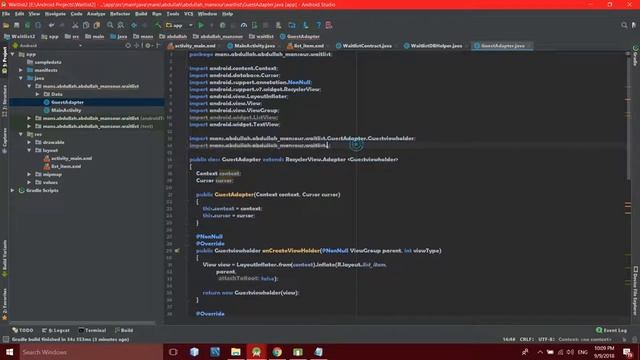Click the Debug app bug icon
This screenshot has width=640, height=360.
(222, 25)
